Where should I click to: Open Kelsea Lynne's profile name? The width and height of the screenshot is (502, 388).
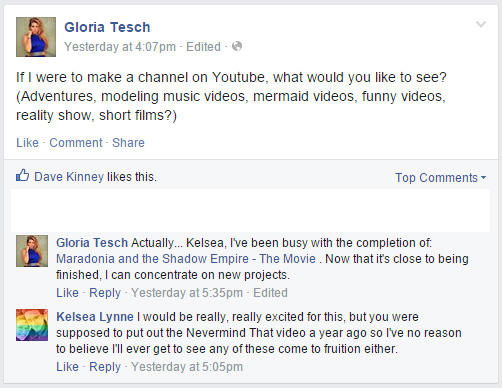click(x=95, y=317)
